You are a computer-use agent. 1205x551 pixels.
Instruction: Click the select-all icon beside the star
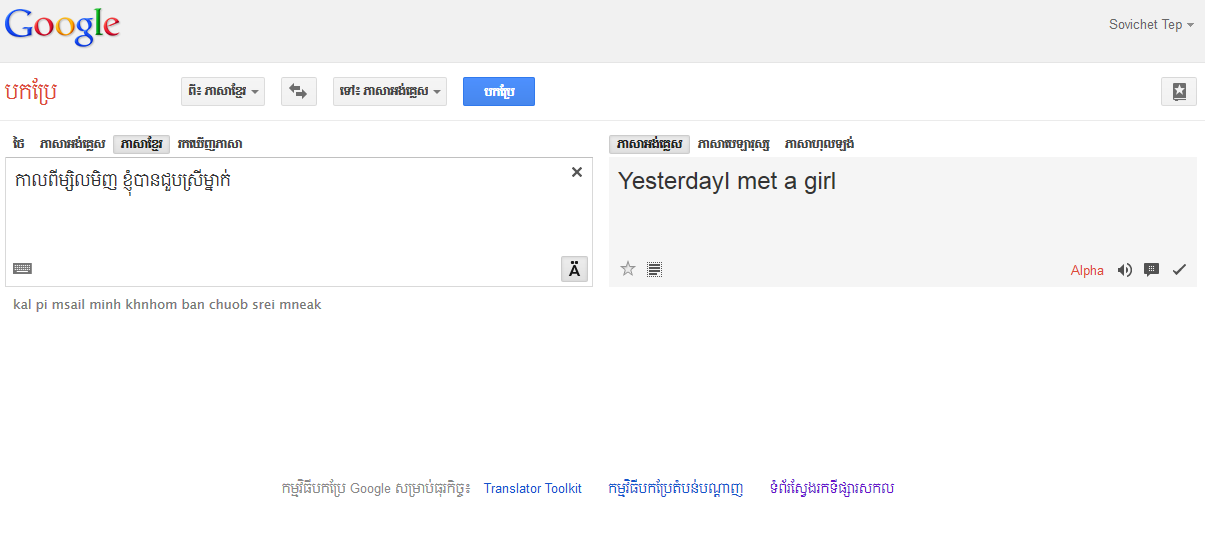pos(654,269)
